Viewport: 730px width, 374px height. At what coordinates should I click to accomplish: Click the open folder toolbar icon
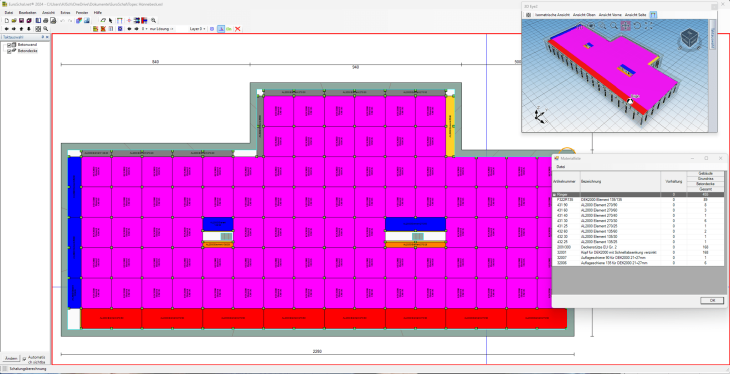point(14,20)
